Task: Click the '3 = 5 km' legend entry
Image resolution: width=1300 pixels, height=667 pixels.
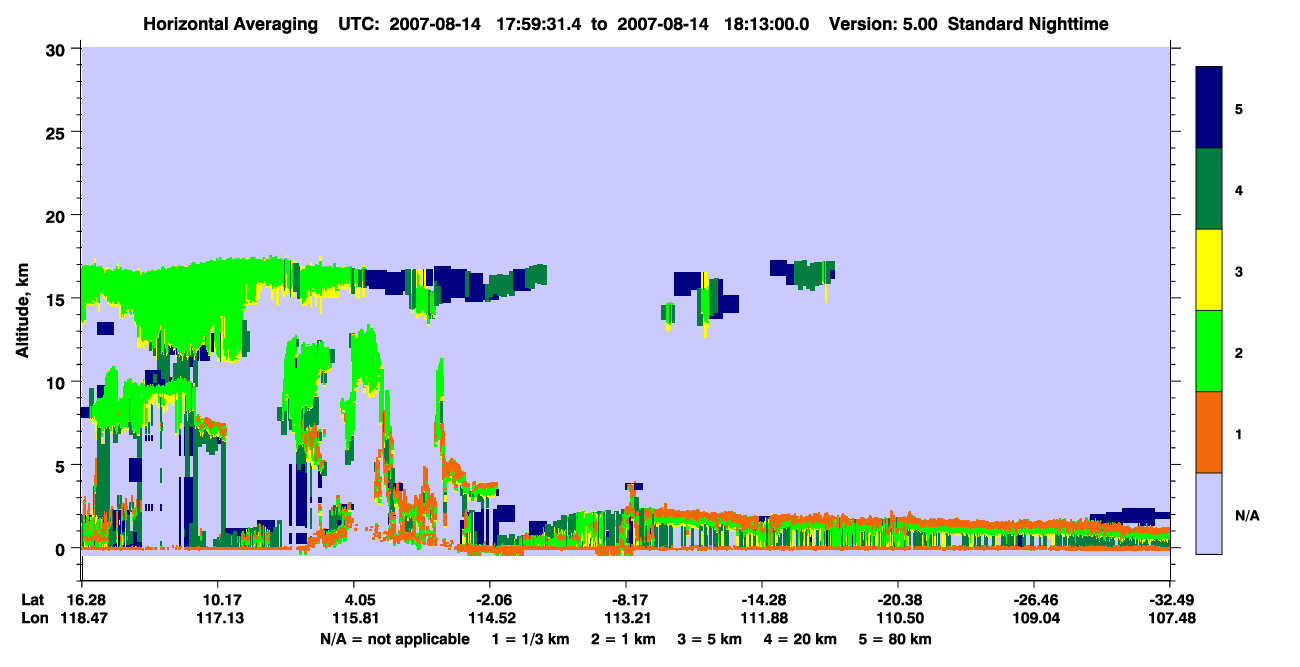Action: tap(710, 639)
